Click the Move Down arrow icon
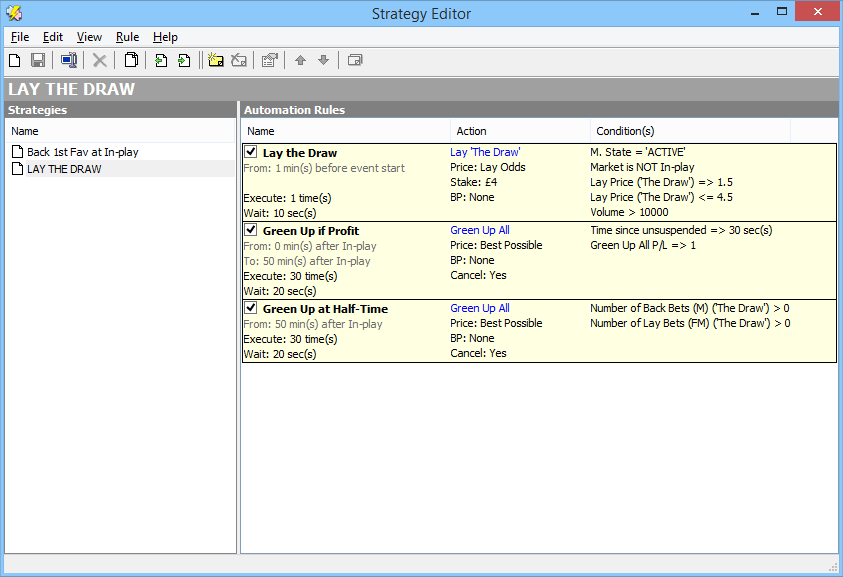The width and height of the screenshot is (843, 577). 323,61
